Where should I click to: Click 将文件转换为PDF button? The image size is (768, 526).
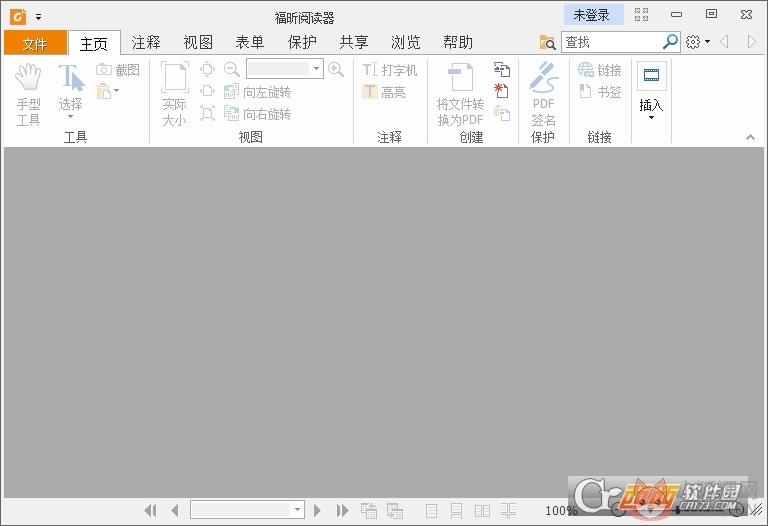460,94
